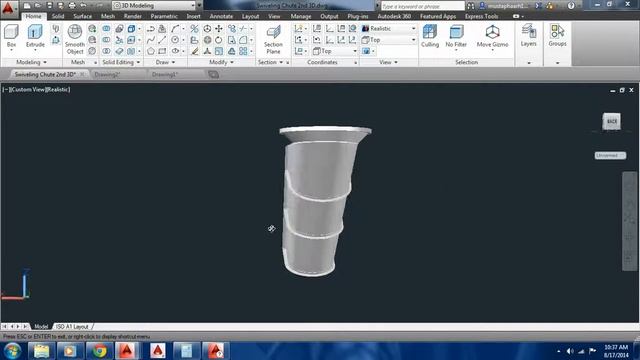Click the keyword search input field
The width and height of the screenshot is (640, 360).
(422, 6)
